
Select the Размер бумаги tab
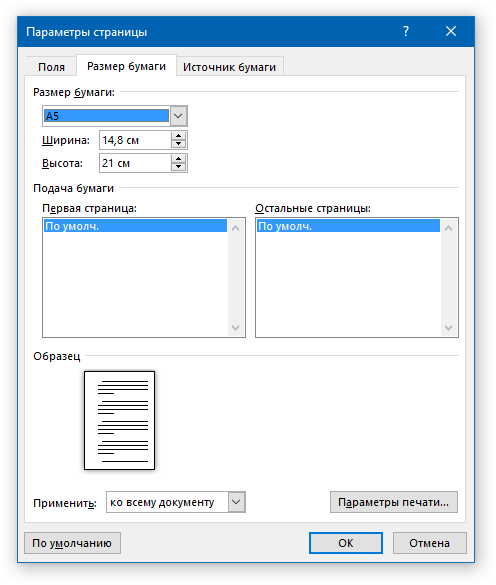tap(126, 66)
